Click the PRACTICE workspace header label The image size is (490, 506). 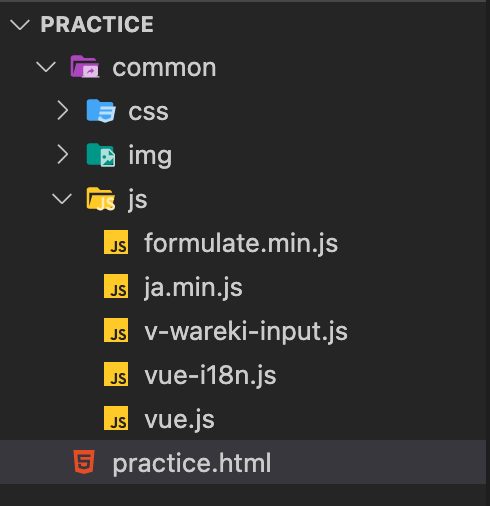97,24
